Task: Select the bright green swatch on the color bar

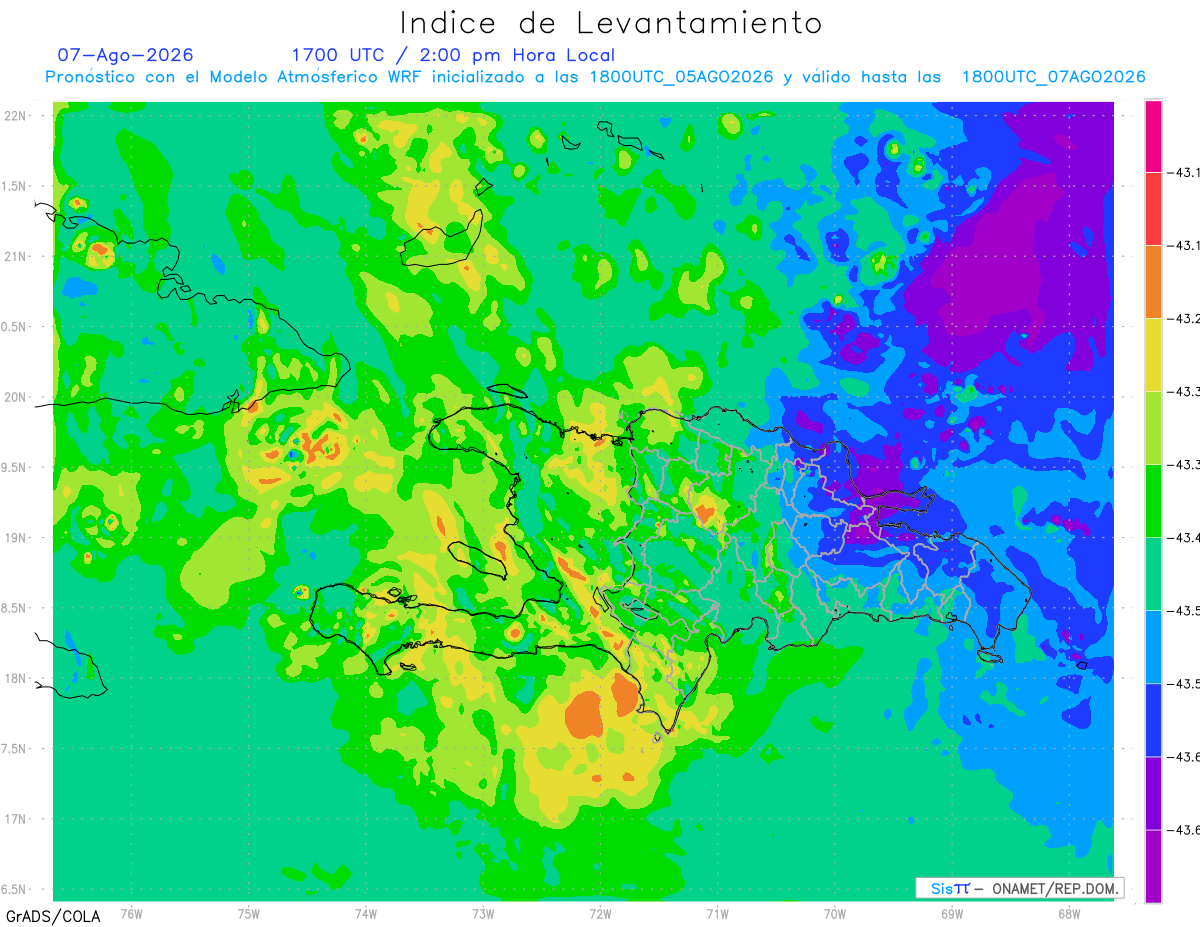Action: point(1153,501)
